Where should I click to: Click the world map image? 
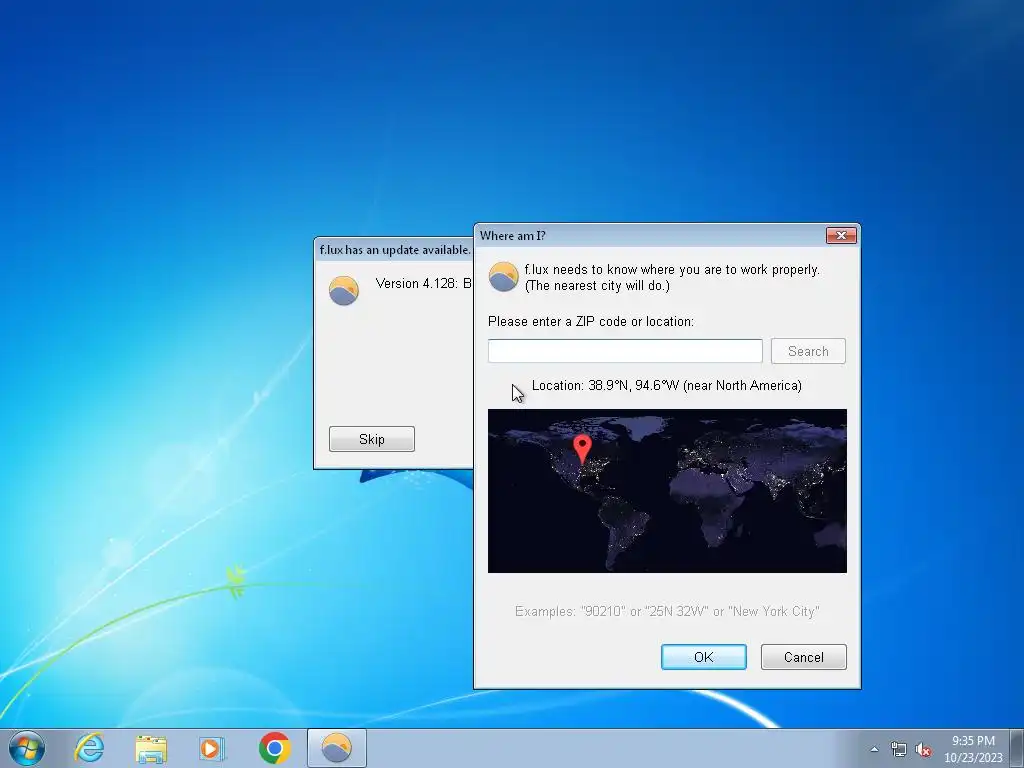(667, 491)
